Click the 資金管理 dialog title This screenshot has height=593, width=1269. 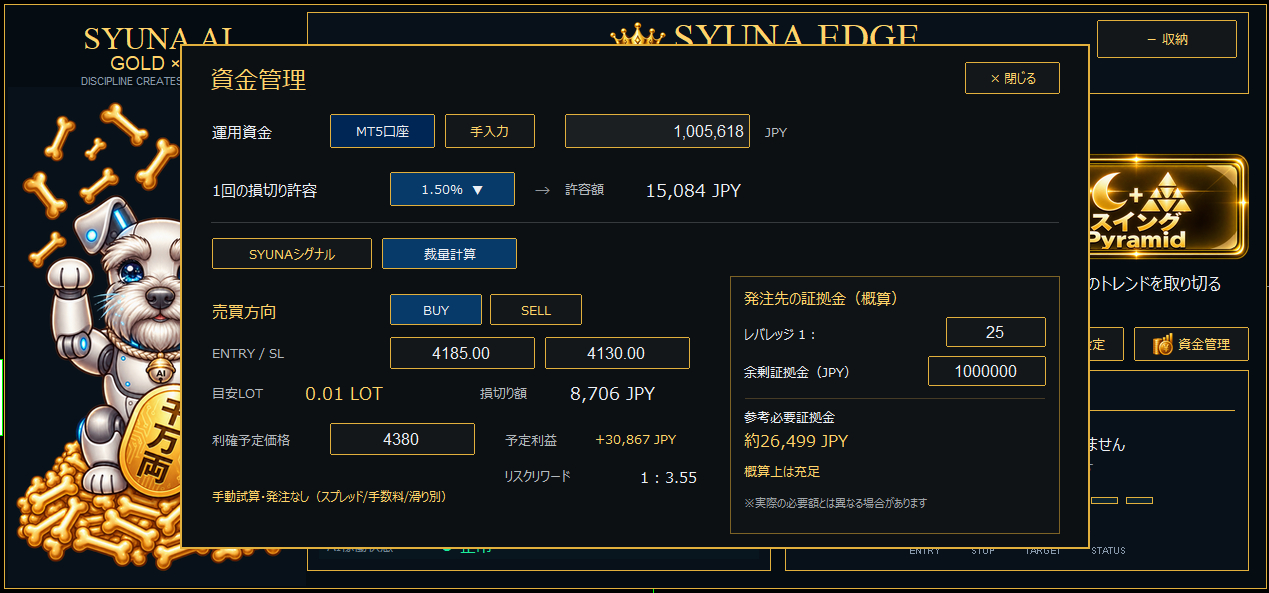[x=258, y=80]
